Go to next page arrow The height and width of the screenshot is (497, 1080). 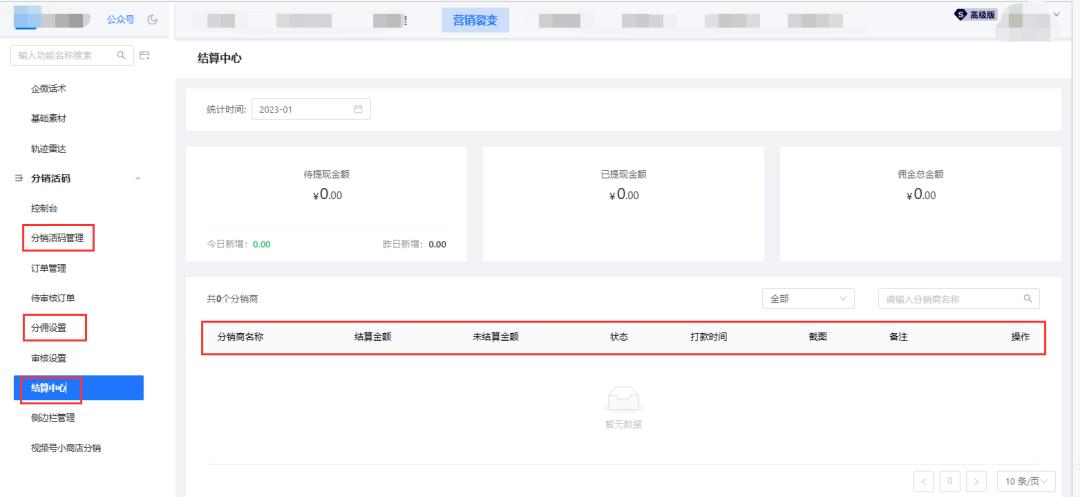click(976, 480)
